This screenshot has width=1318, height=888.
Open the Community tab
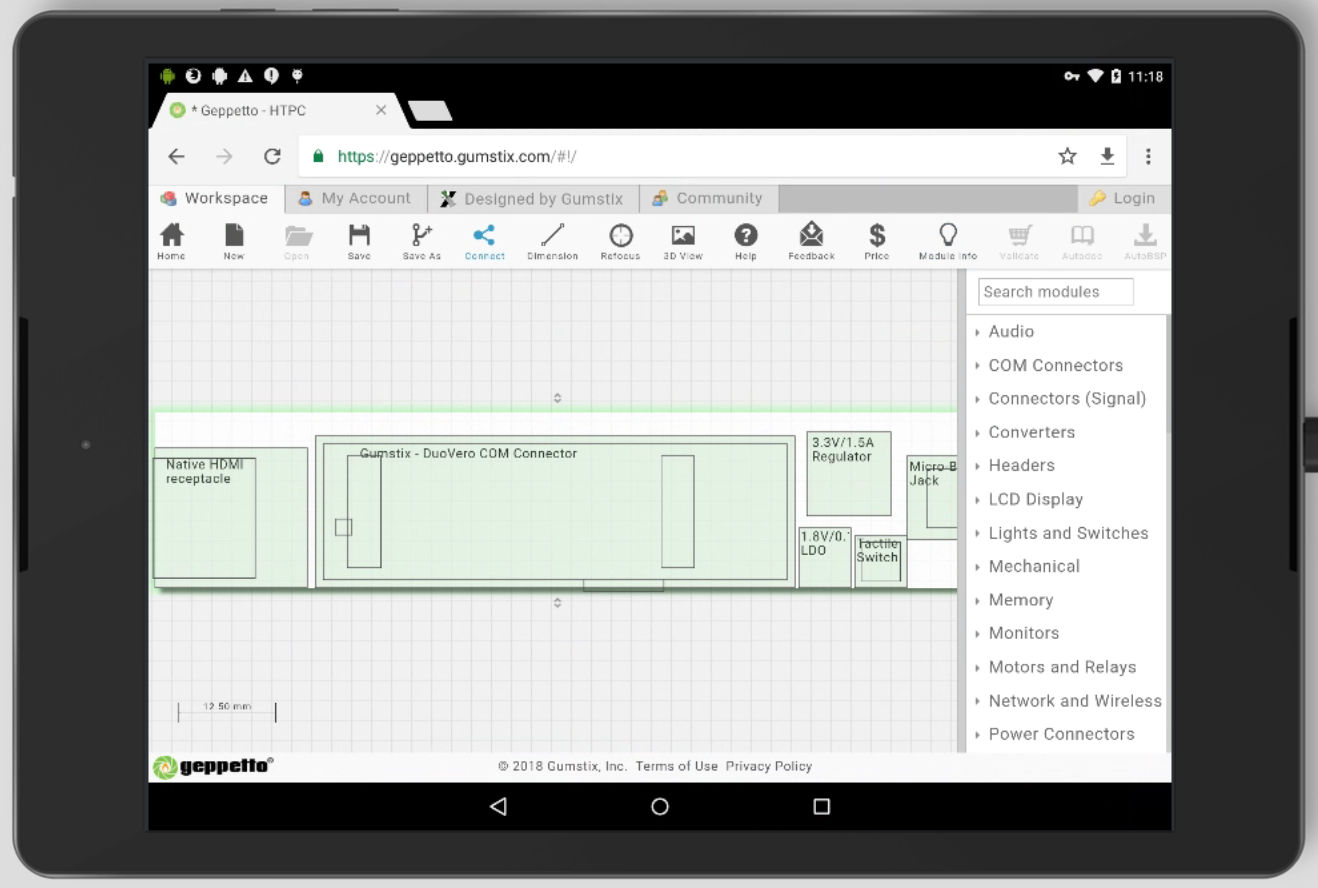pos(708,198)
